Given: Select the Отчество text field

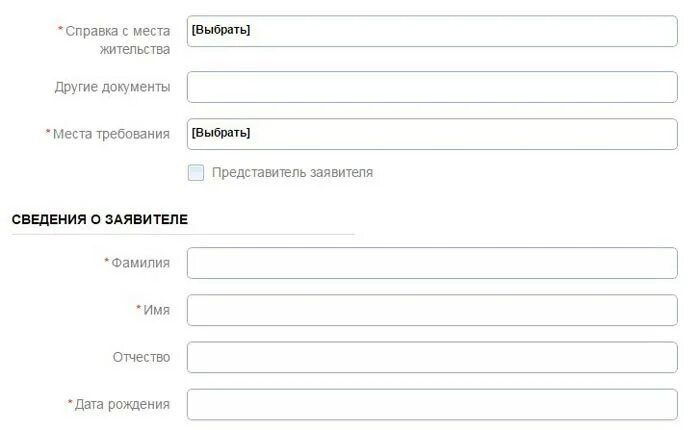Looking at the screenshot, I should (432, 357).
